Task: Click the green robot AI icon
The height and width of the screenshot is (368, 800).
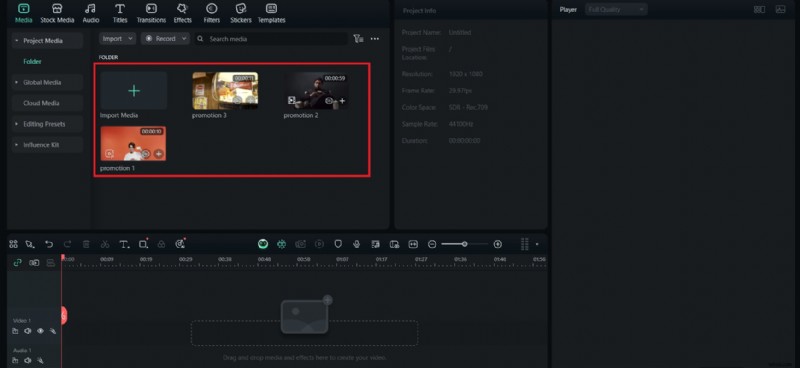Action: click(x=282, y=244)
